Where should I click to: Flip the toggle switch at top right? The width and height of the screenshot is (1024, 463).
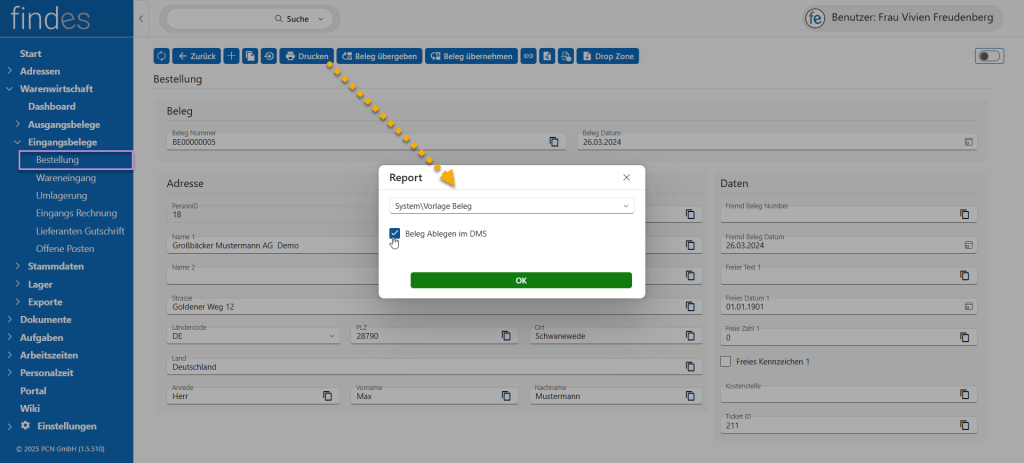point(988,56)
